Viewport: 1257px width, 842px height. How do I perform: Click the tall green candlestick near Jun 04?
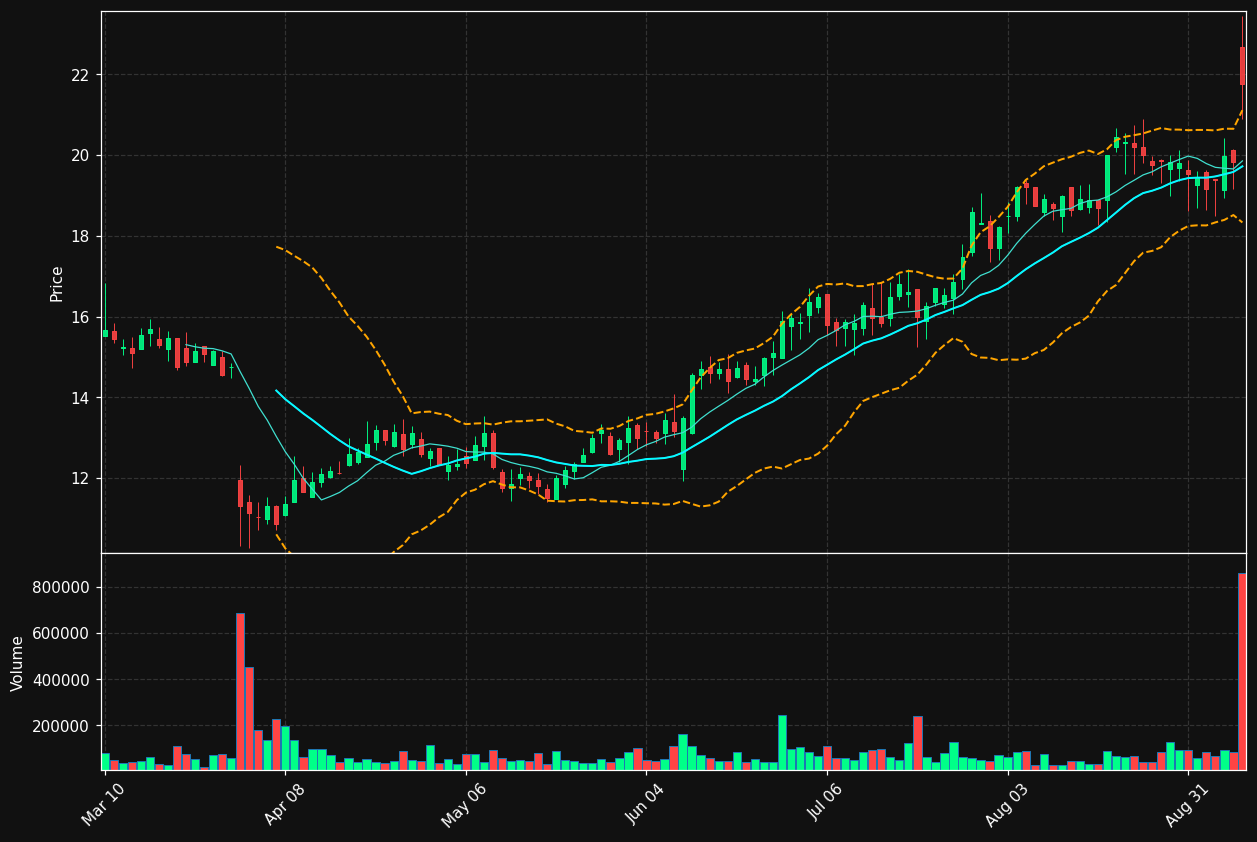[692, 404]
